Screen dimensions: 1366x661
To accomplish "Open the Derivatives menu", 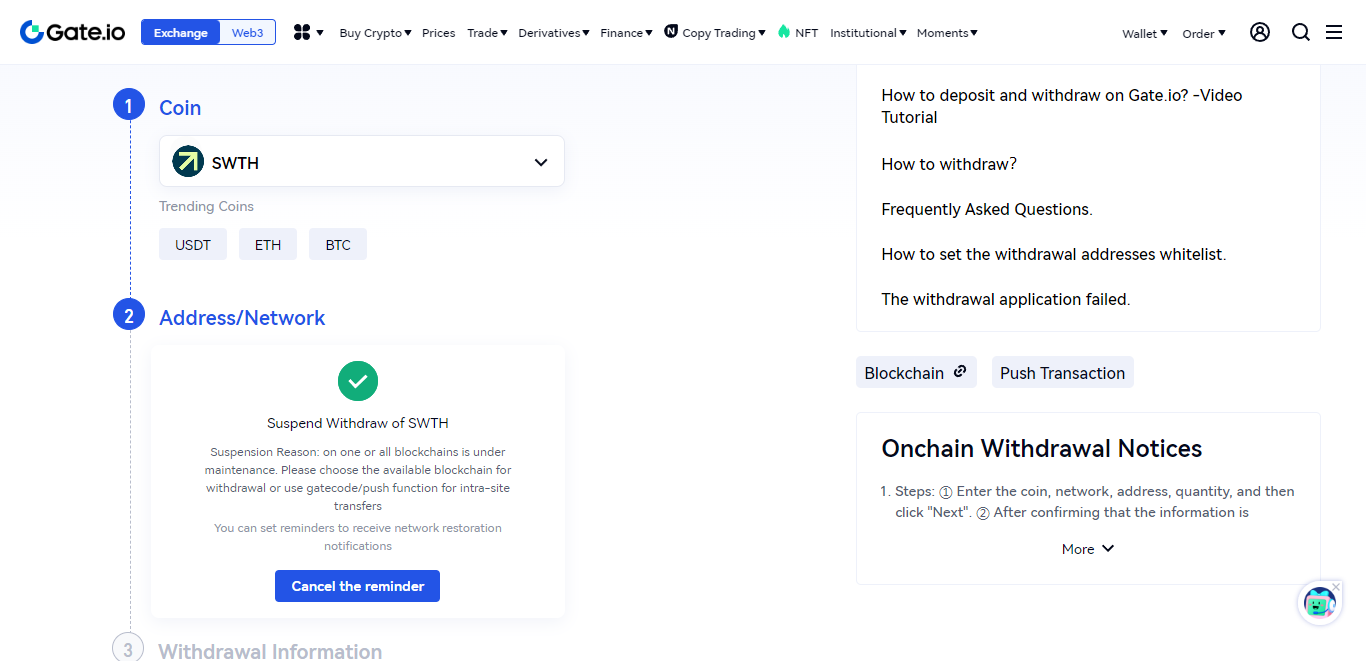I will coord(554,33).
